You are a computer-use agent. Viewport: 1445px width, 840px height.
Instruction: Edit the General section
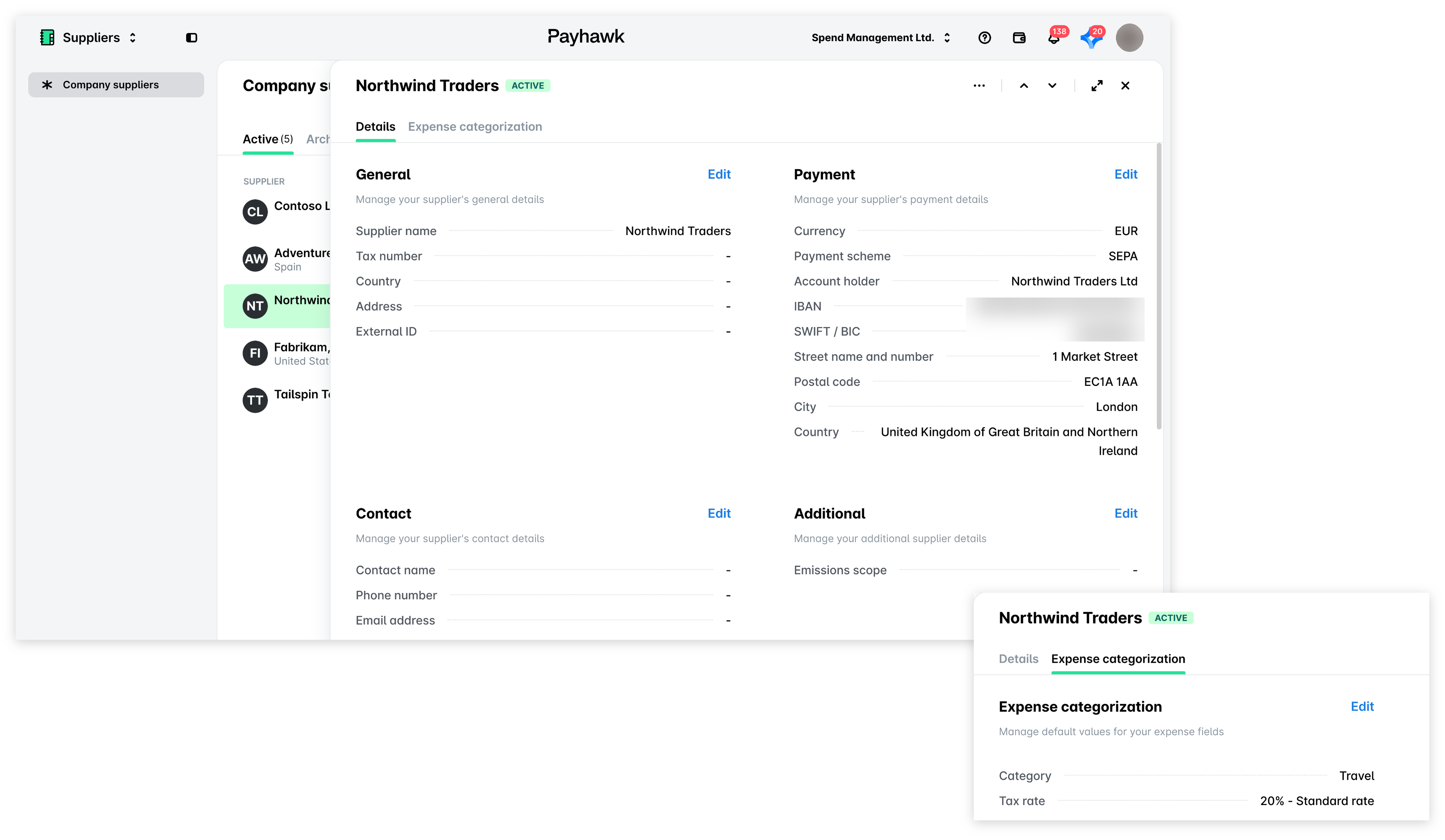click(719, 174)
